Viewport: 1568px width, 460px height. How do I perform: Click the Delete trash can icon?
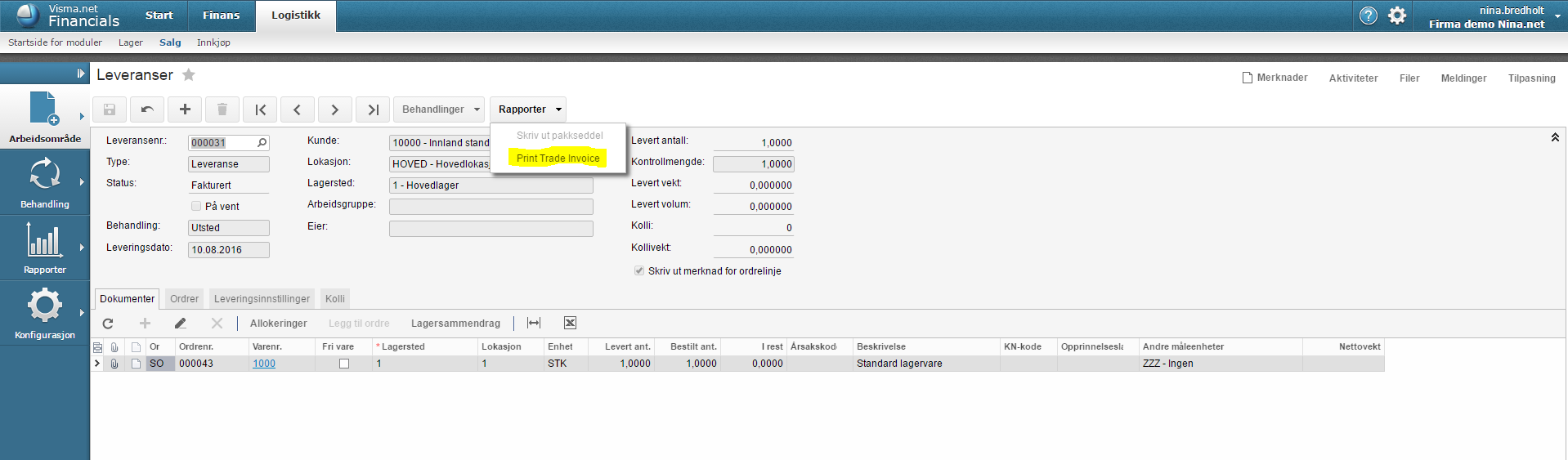[x=222, y=109]
